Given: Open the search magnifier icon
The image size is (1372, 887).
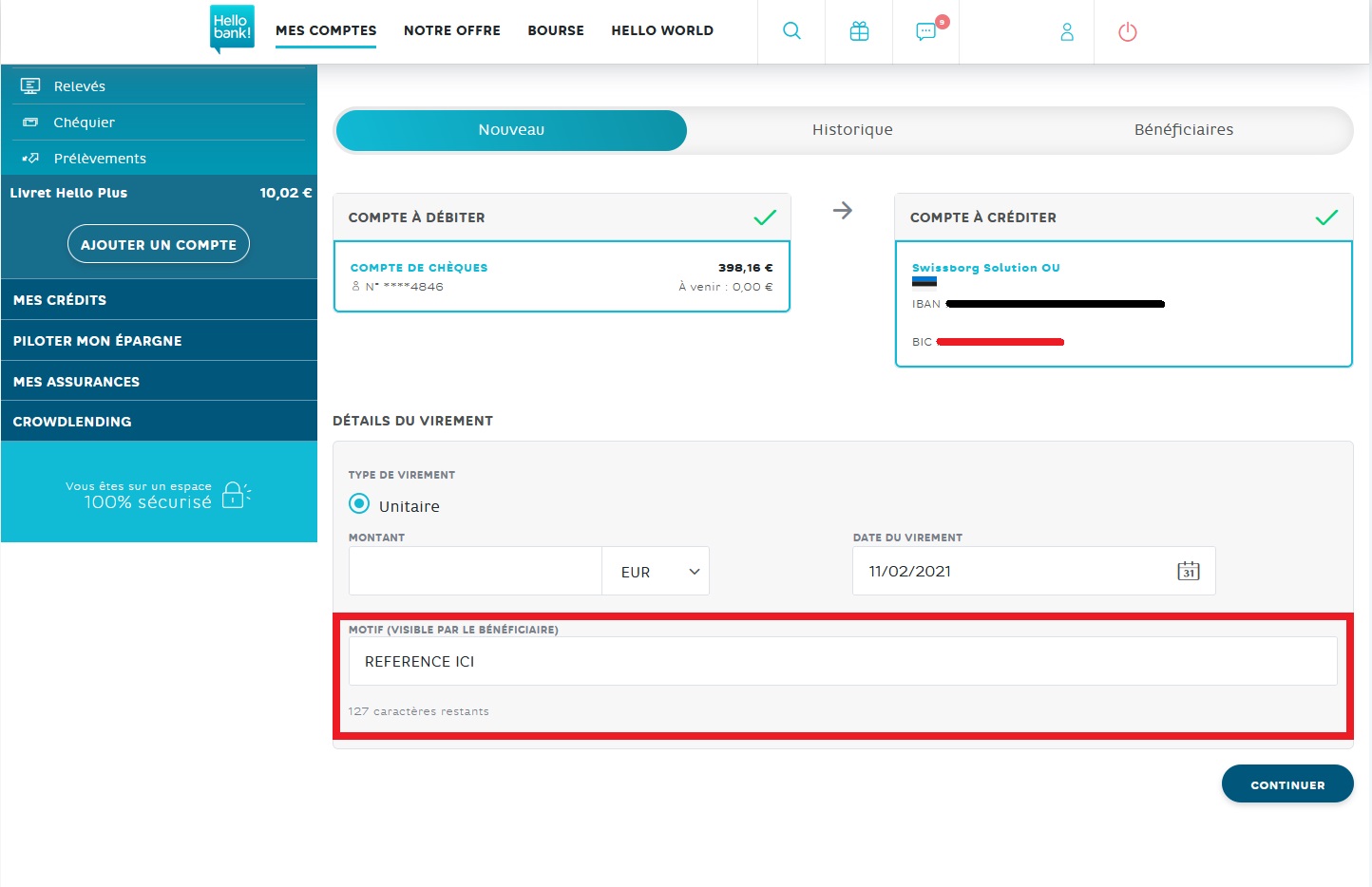Looking at the screenshot, I should click(791, 31).
